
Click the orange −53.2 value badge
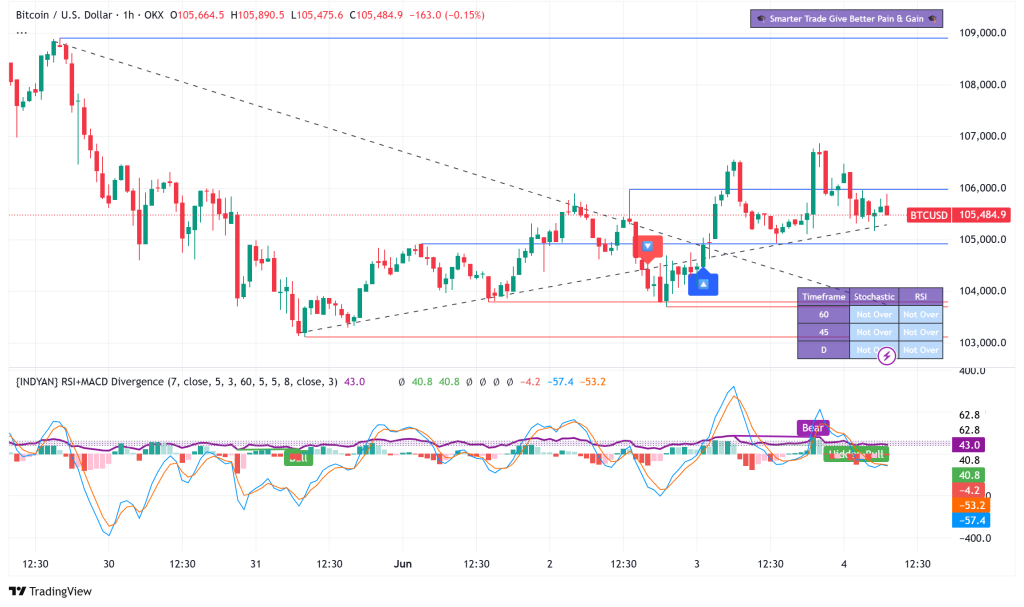(971, 505)
